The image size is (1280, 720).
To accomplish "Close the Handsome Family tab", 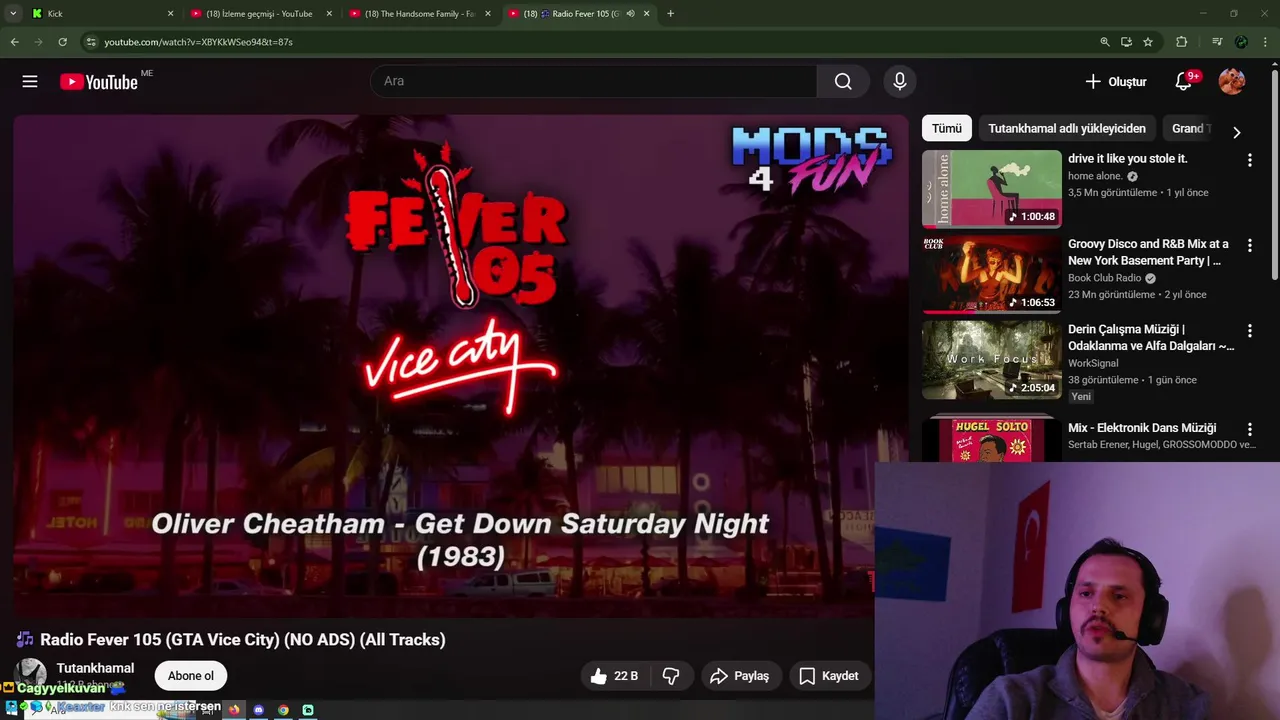I will [x=488, y=14].
